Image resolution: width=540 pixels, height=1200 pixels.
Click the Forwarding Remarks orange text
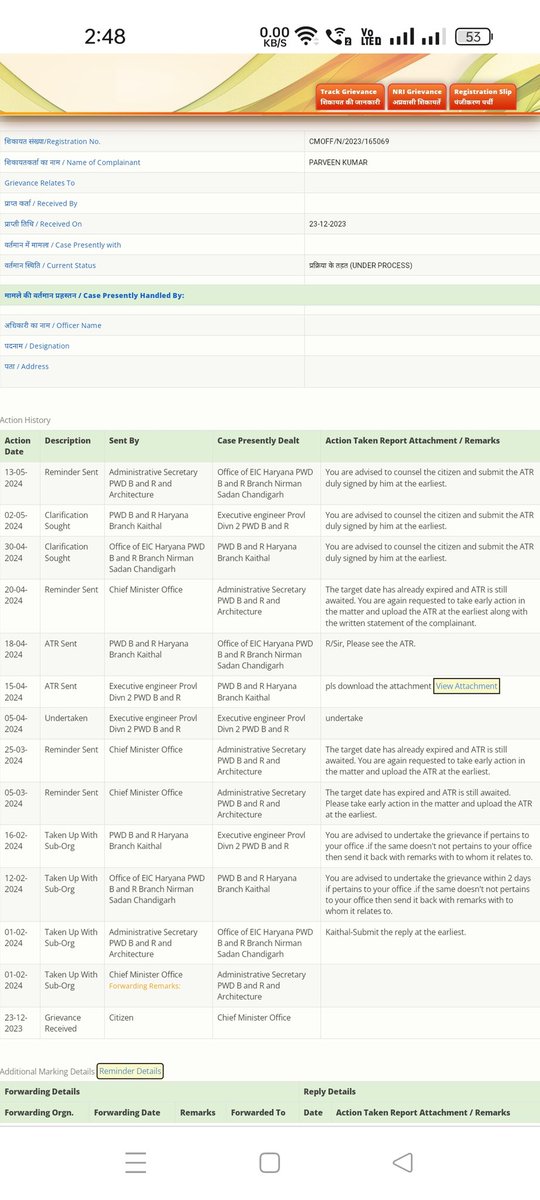pos(144,985)
